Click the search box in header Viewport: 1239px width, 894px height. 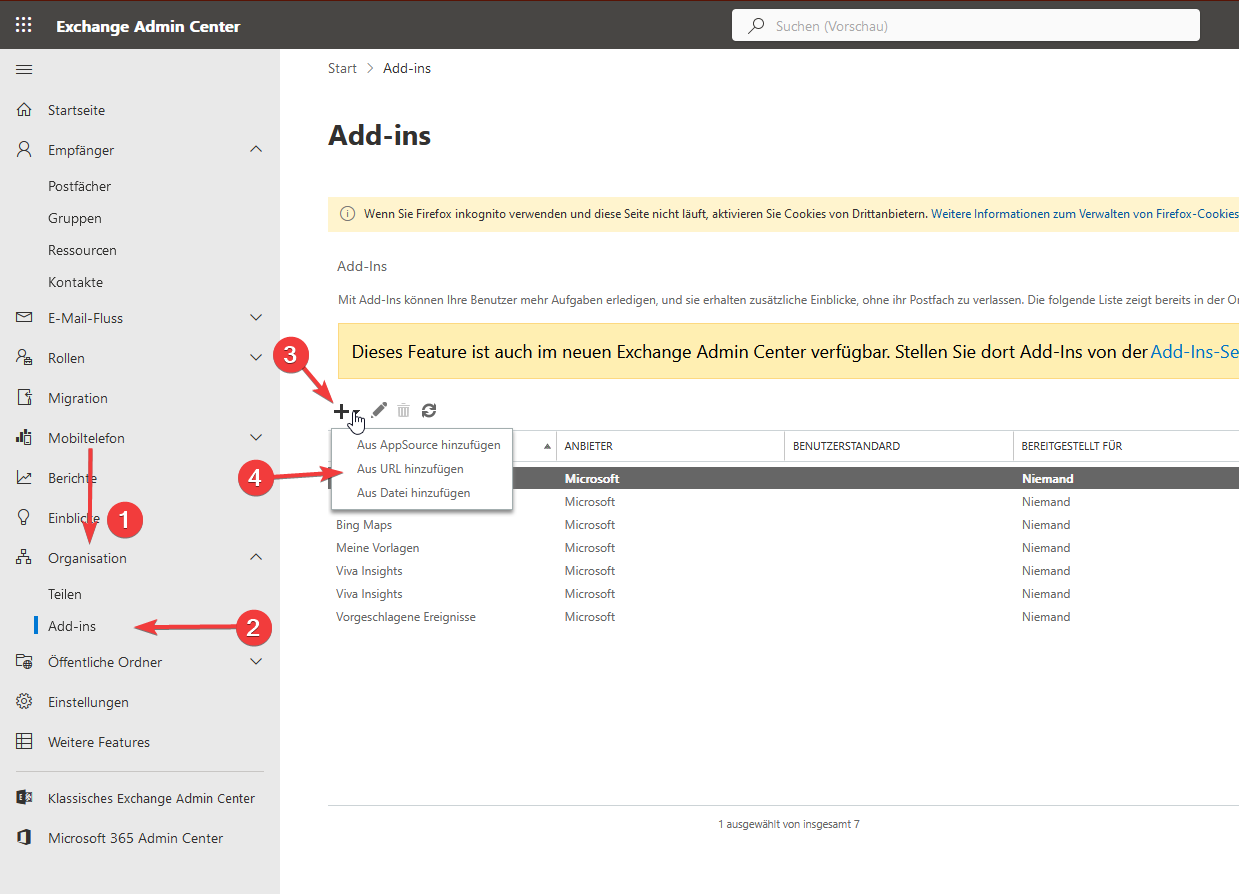[965, 26]
